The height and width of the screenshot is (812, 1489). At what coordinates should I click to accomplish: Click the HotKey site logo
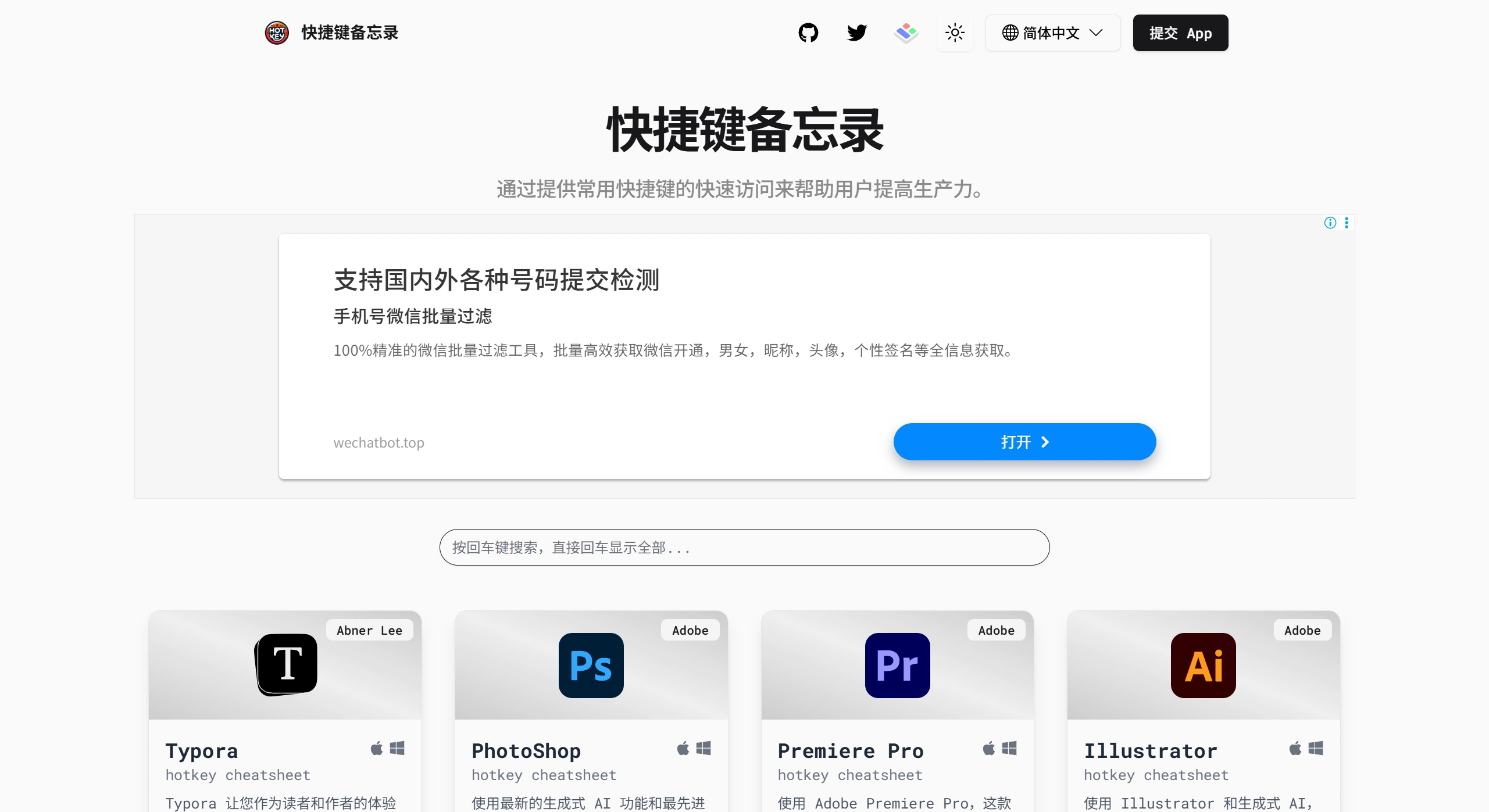point(277,33)
